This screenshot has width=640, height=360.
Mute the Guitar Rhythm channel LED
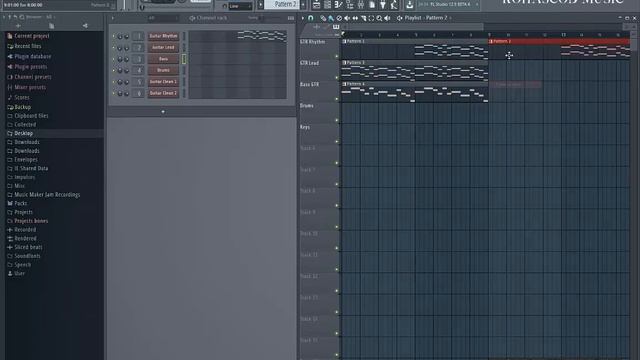point(113,36)
